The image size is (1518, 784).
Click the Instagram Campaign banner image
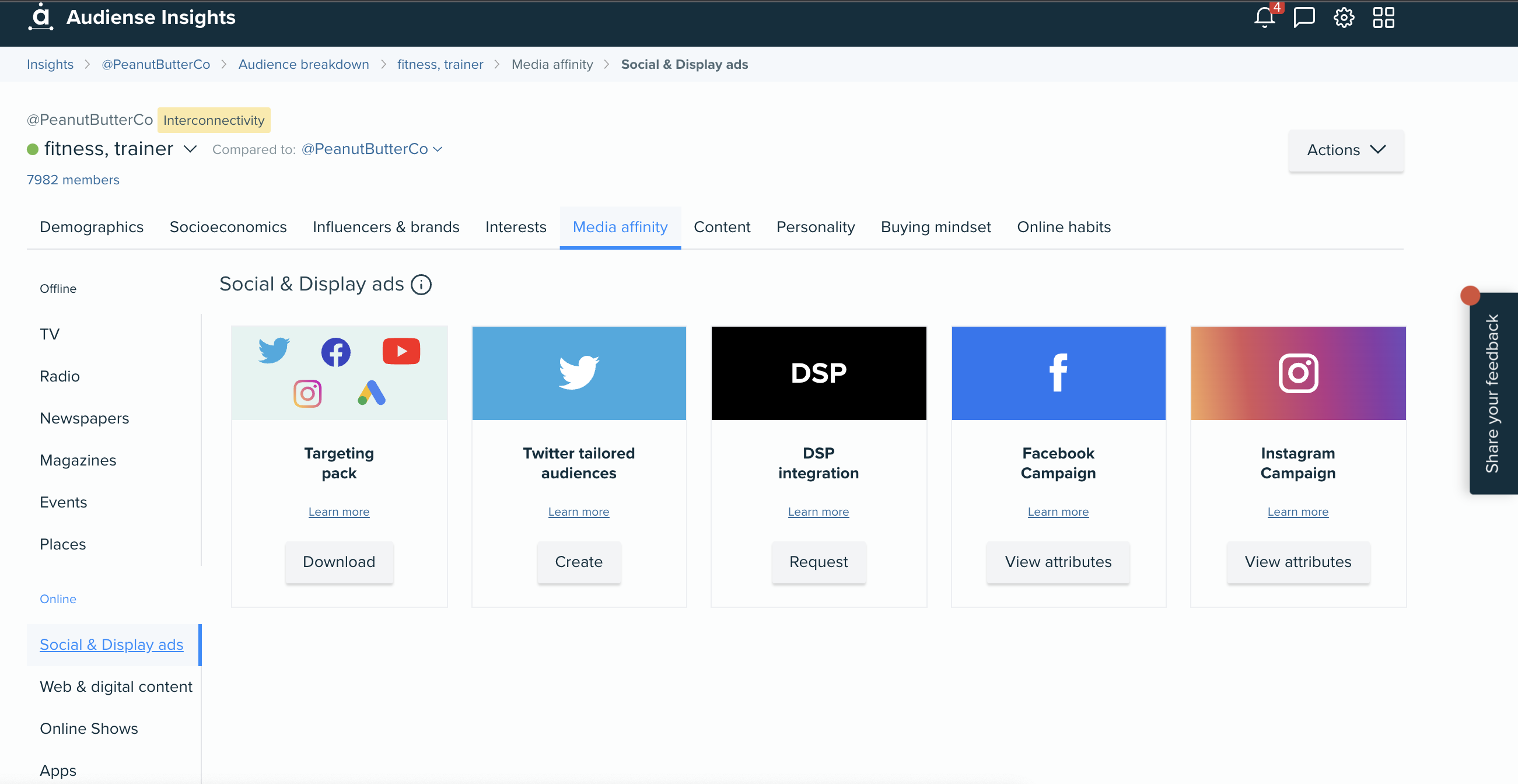click(1298, 373)
